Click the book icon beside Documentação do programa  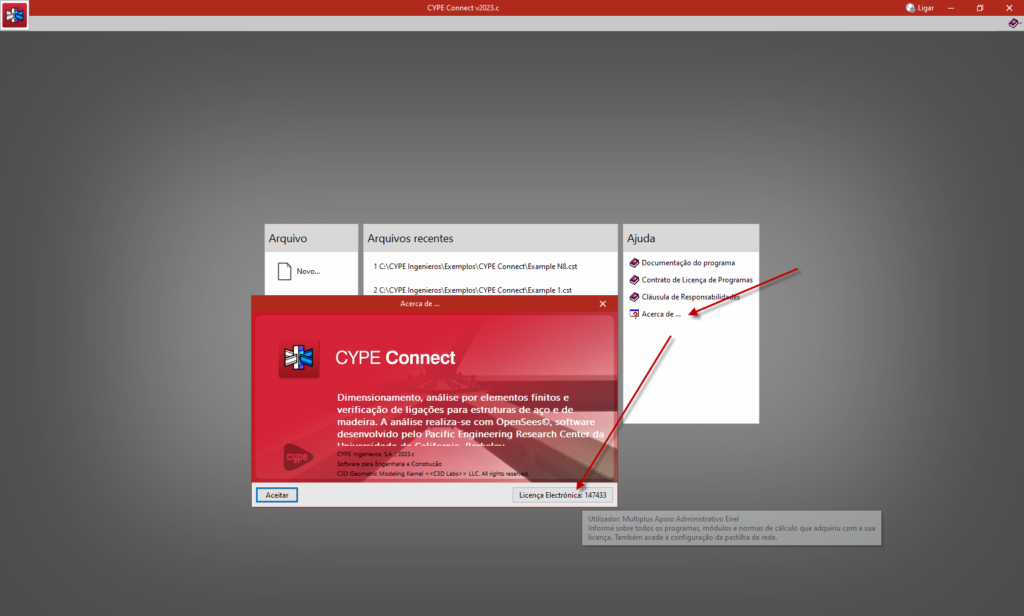tap(633, 263)
